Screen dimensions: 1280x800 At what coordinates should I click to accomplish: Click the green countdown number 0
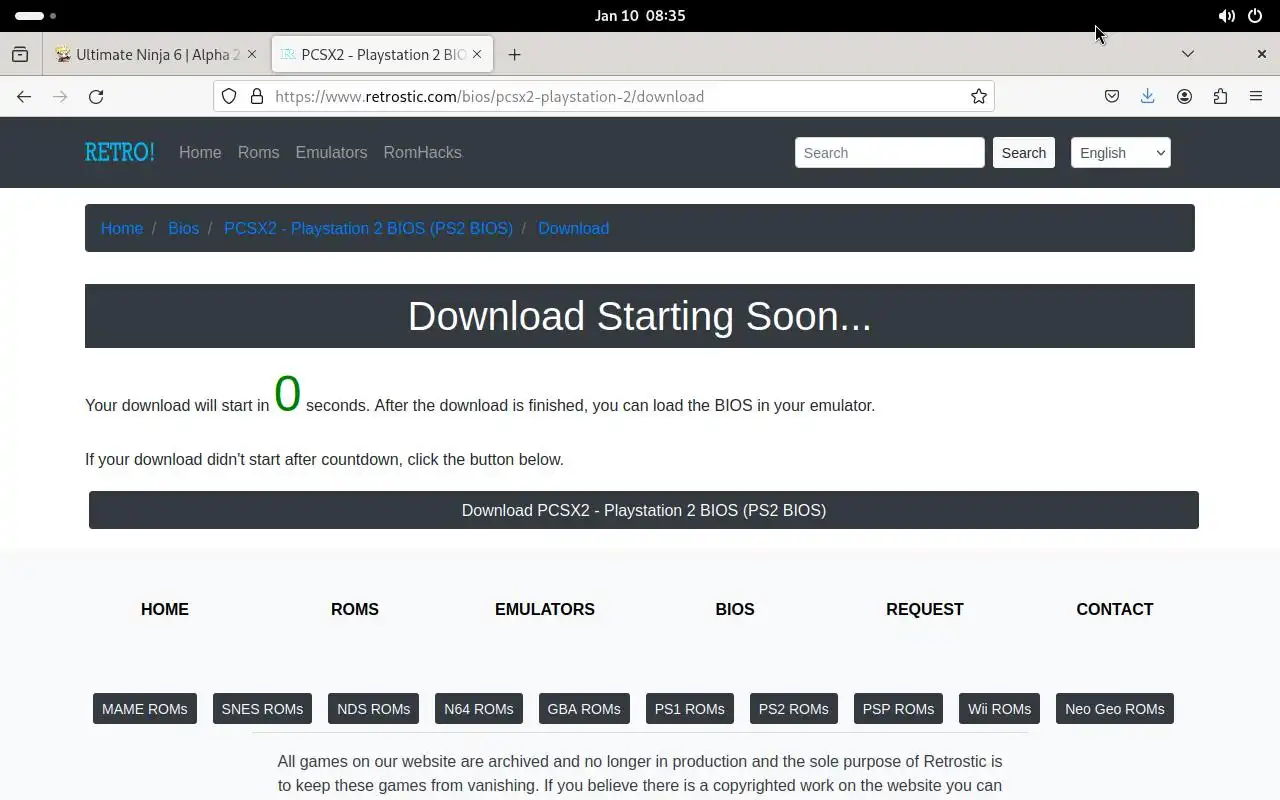tap(287, 394)
